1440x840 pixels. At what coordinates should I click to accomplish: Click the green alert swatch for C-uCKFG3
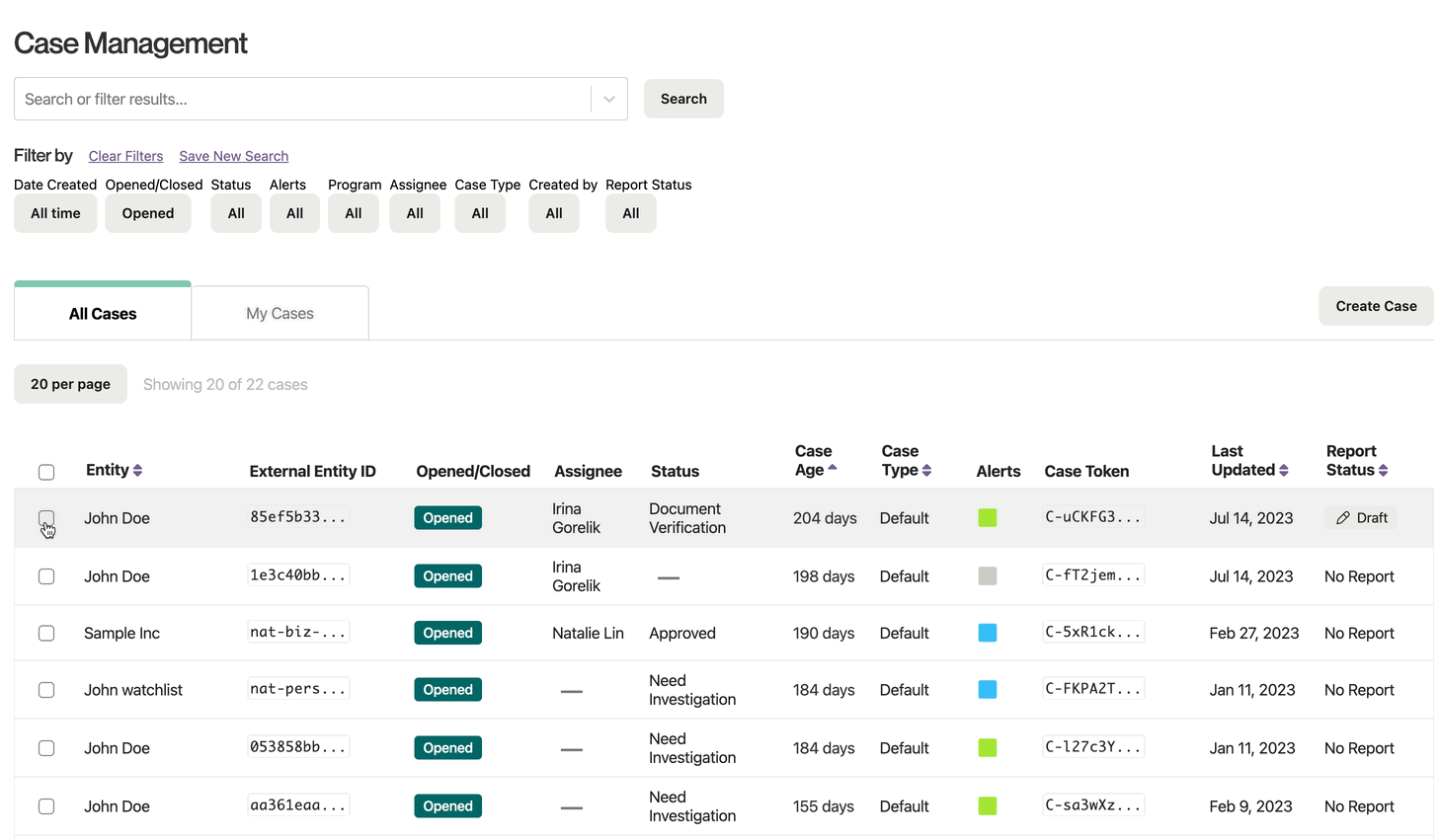pos(988,517)
